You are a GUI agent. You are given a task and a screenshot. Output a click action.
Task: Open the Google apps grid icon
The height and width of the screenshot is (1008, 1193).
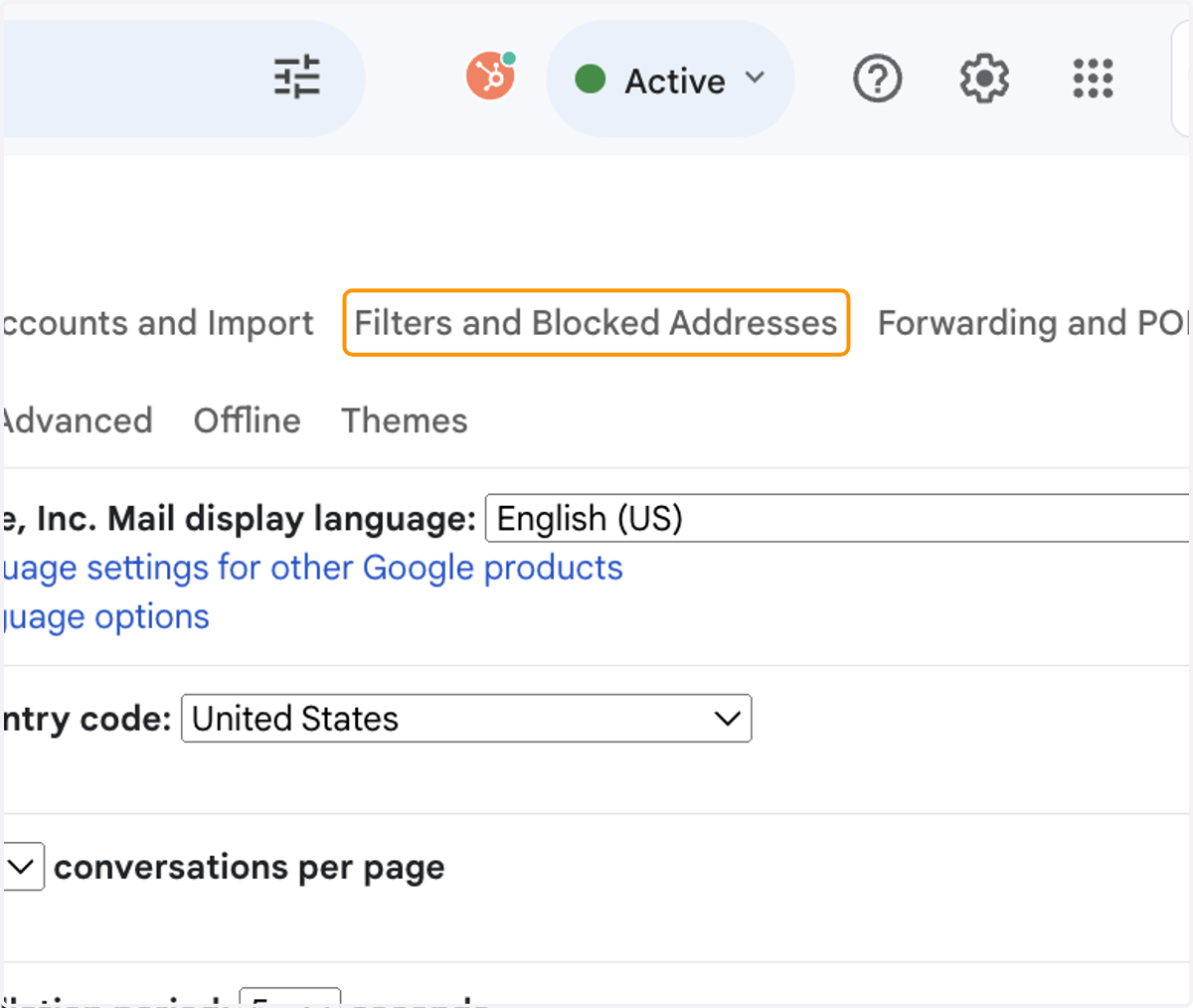(1093, 79)
